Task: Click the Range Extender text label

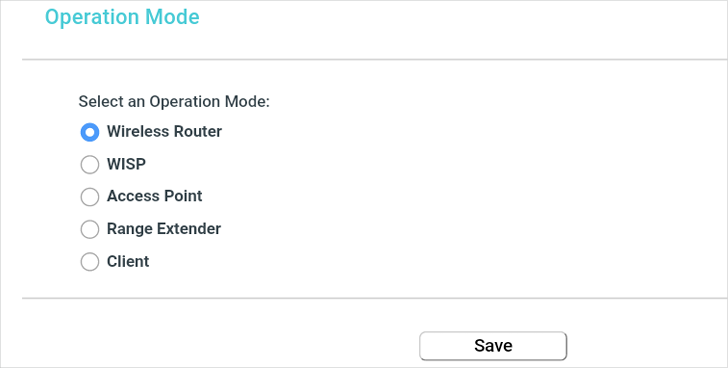Action: pyautogui.click(x=164, y=229)
